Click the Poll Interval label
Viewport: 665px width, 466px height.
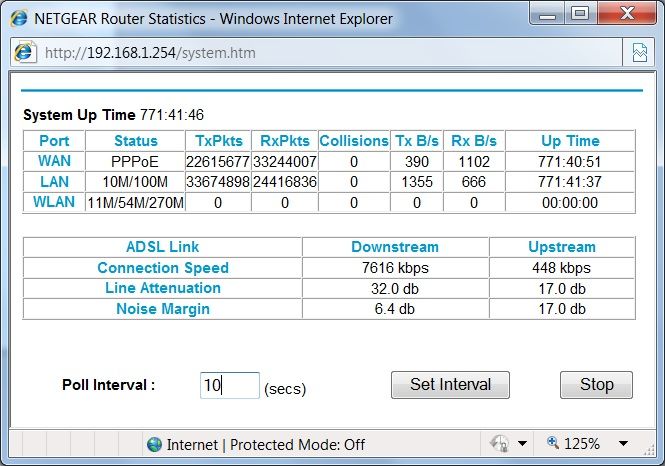tap(109, 385)
